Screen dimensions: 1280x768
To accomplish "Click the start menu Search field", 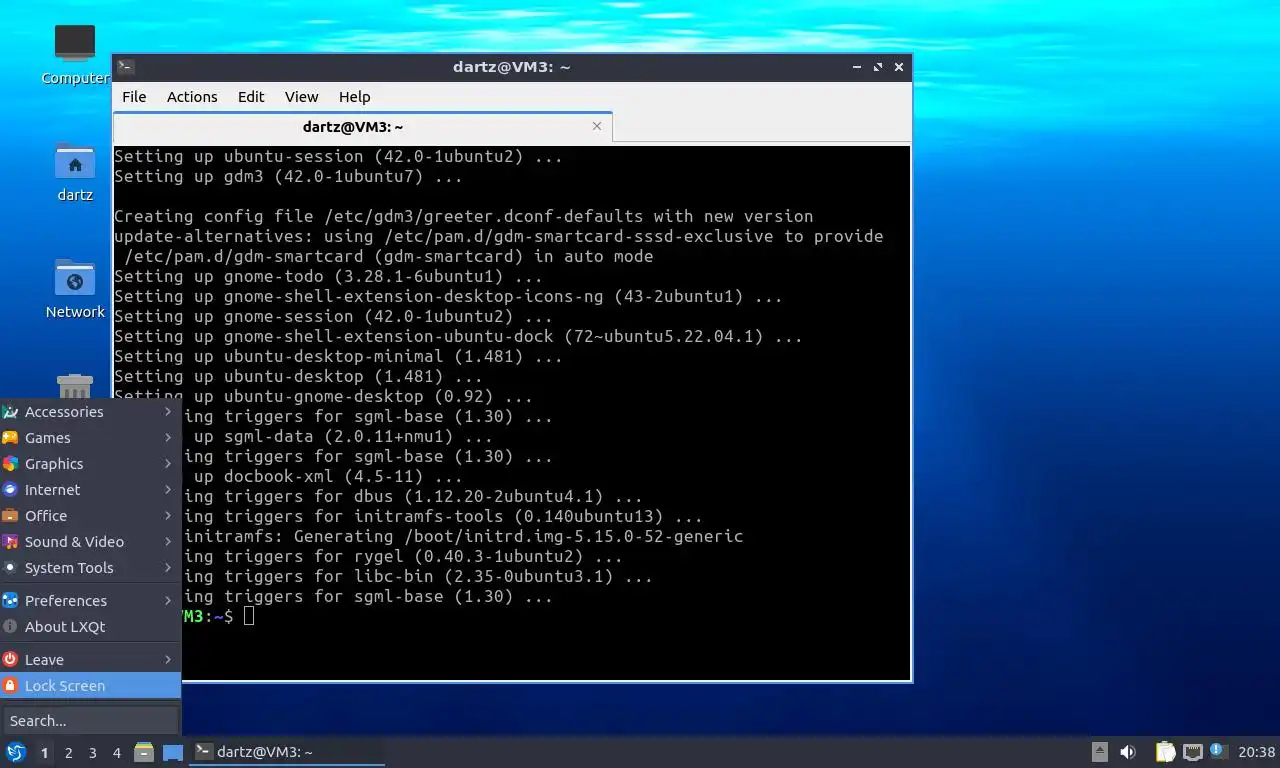I will pyautogui.click(x=91, y=720).
